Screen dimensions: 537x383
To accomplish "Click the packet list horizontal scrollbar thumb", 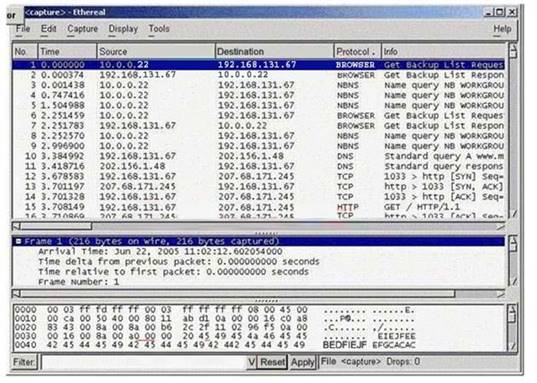I will [x=56, y=226].
